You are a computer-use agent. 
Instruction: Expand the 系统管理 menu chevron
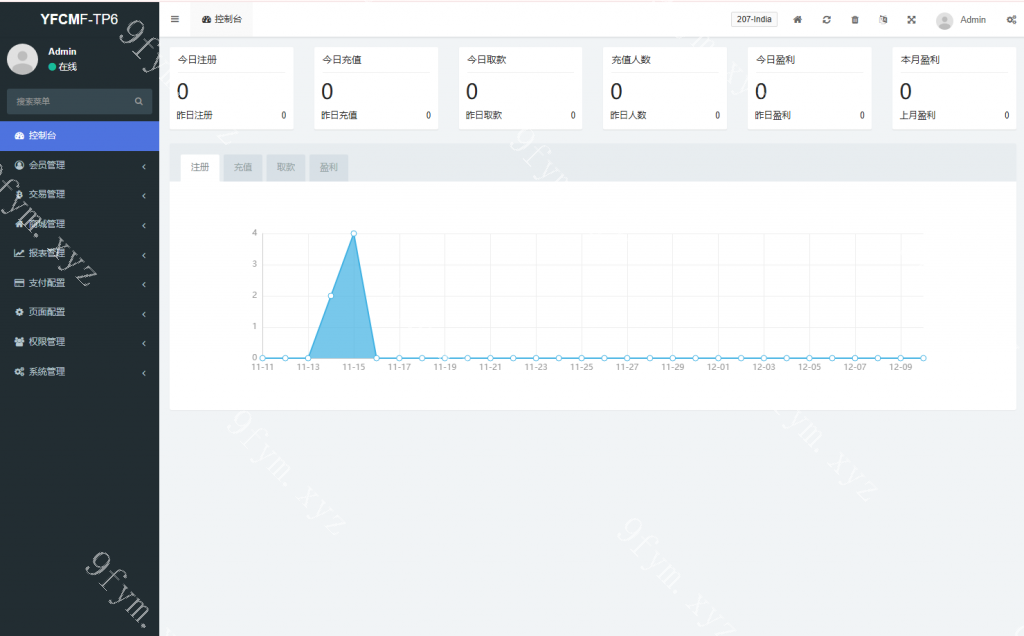pyautogui.click(x=144, y=373)
